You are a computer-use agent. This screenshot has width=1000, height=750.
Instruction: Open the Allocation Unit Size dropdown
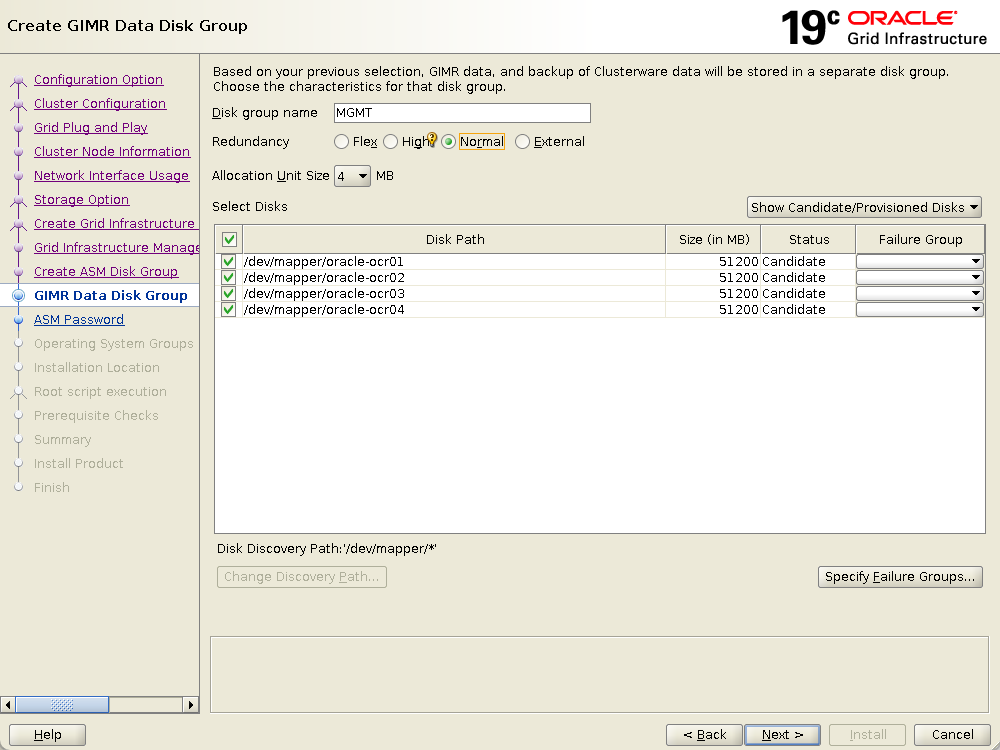click(352, 176)
